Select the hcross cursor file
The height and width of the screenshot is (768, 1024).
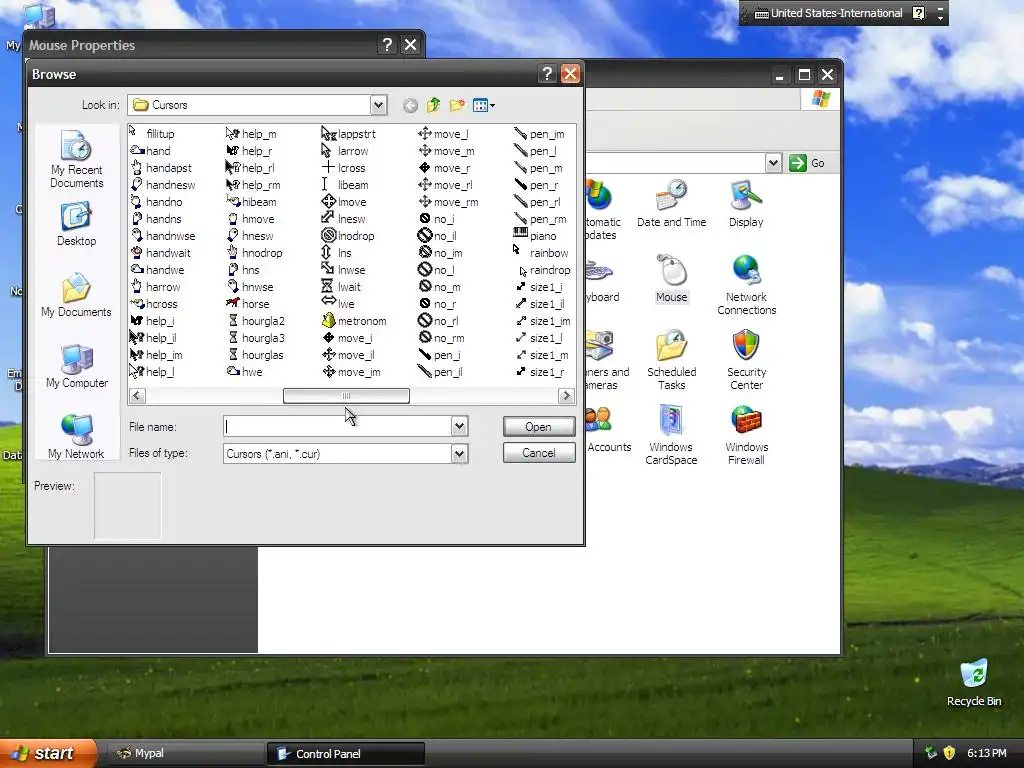[154, 304]
